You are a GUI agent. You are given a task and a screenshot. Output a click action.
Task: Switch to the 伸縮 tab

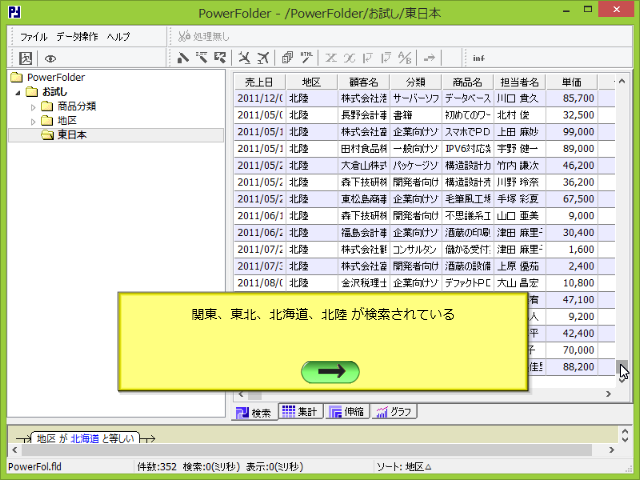click(347, 411)
